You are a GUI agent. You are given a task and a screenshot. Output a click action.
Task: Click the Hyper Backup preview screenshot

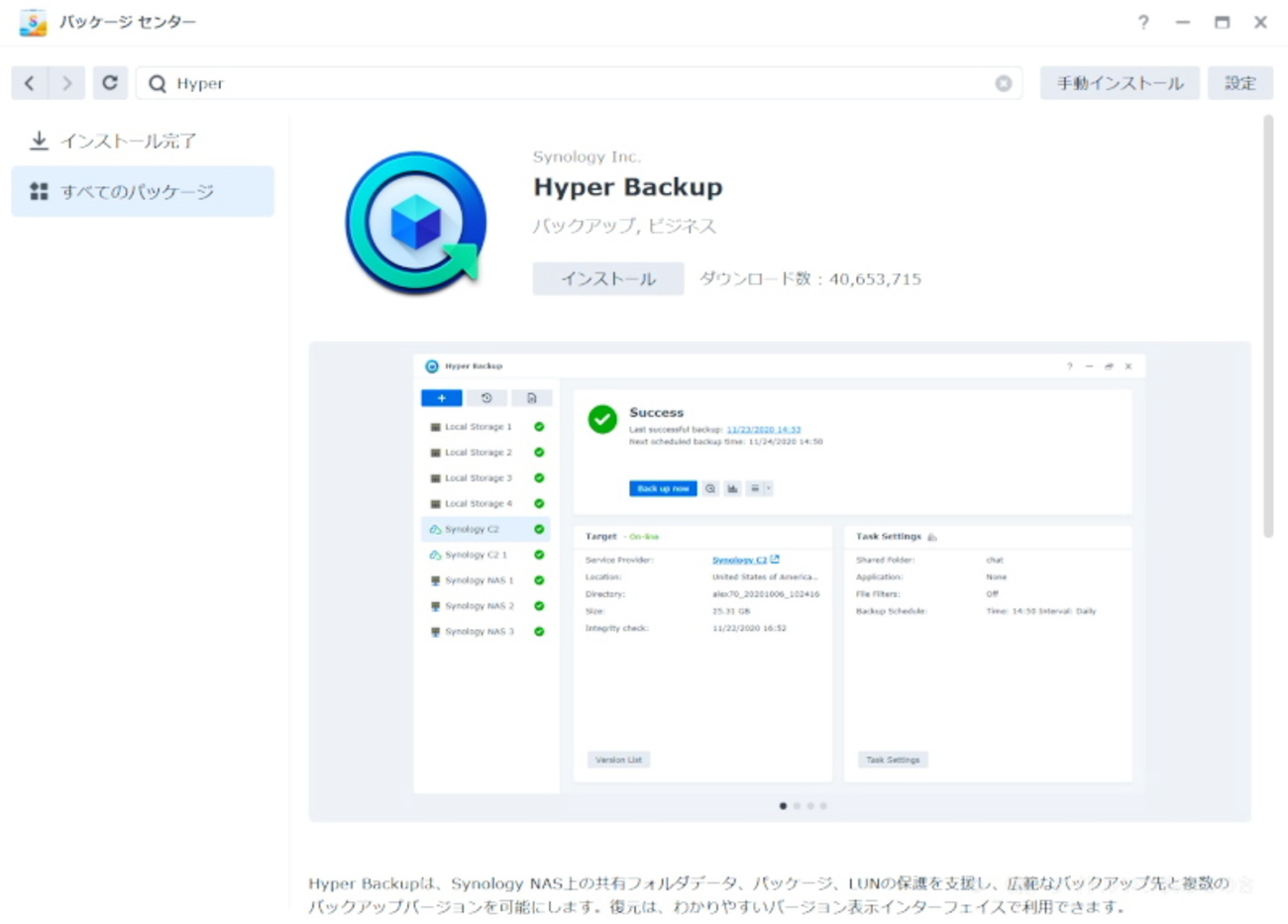coord(779,574)
